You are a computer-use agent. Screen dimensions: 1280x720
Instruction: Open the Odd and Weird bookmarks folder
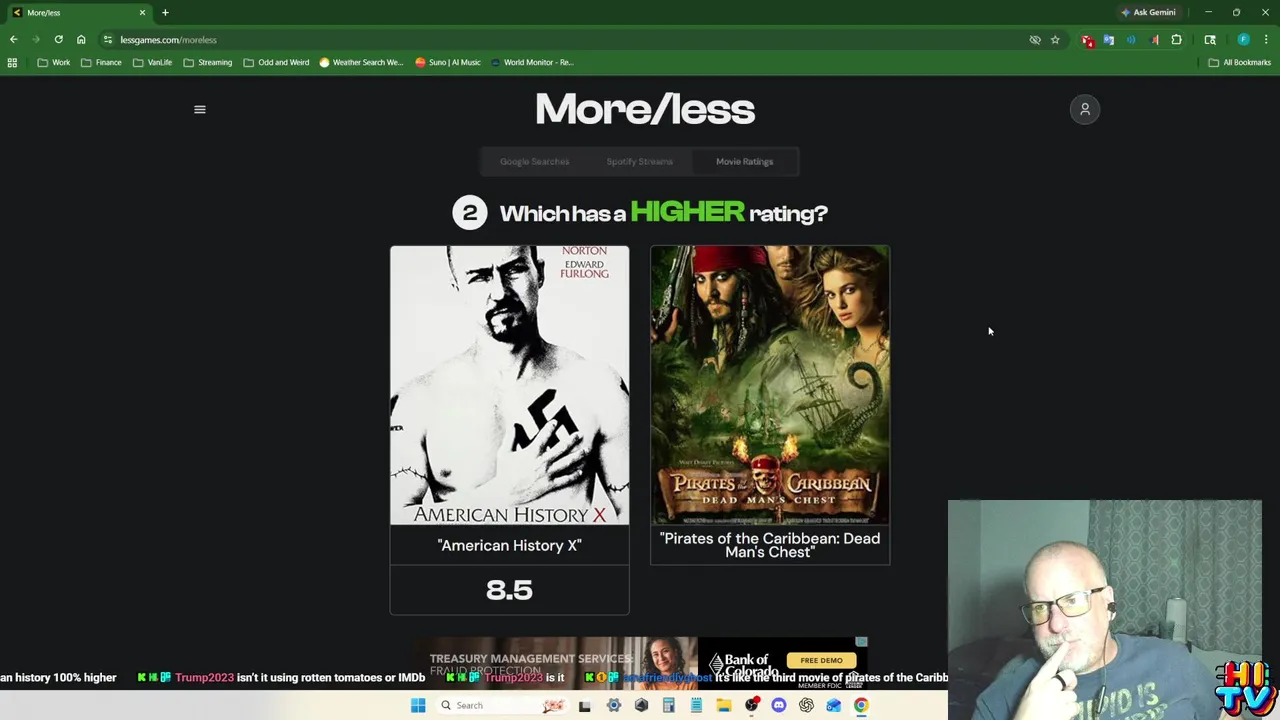[x=276, y=62]
